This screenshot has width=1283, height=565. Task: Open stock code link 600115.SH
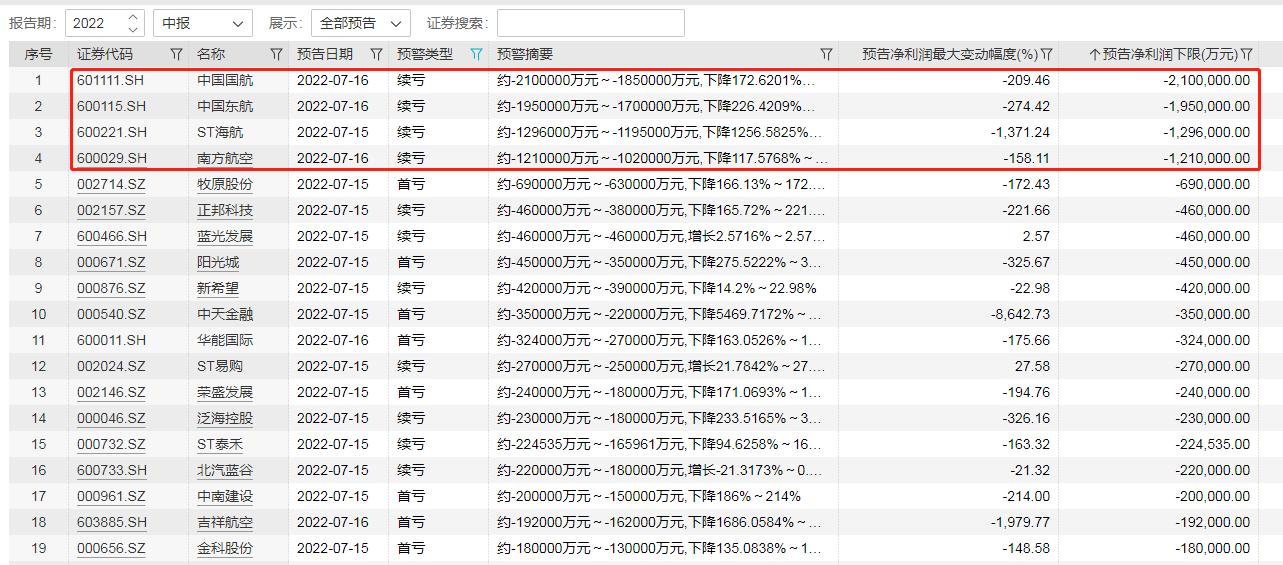click(111, 106)
